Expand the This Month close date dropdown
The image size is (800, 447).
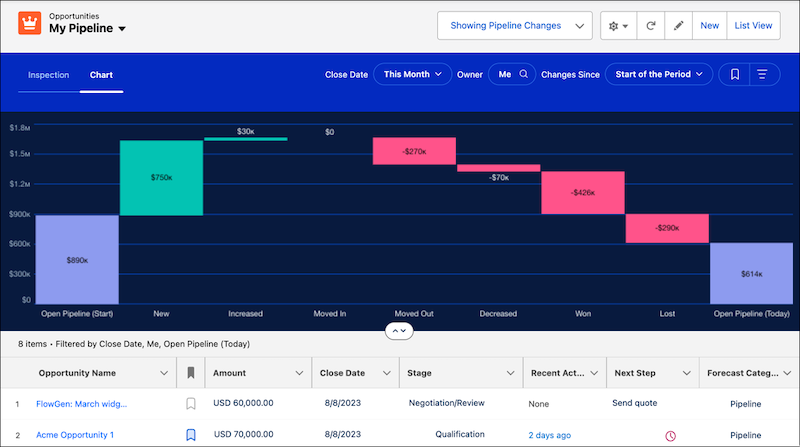click(x=411, y=74)
